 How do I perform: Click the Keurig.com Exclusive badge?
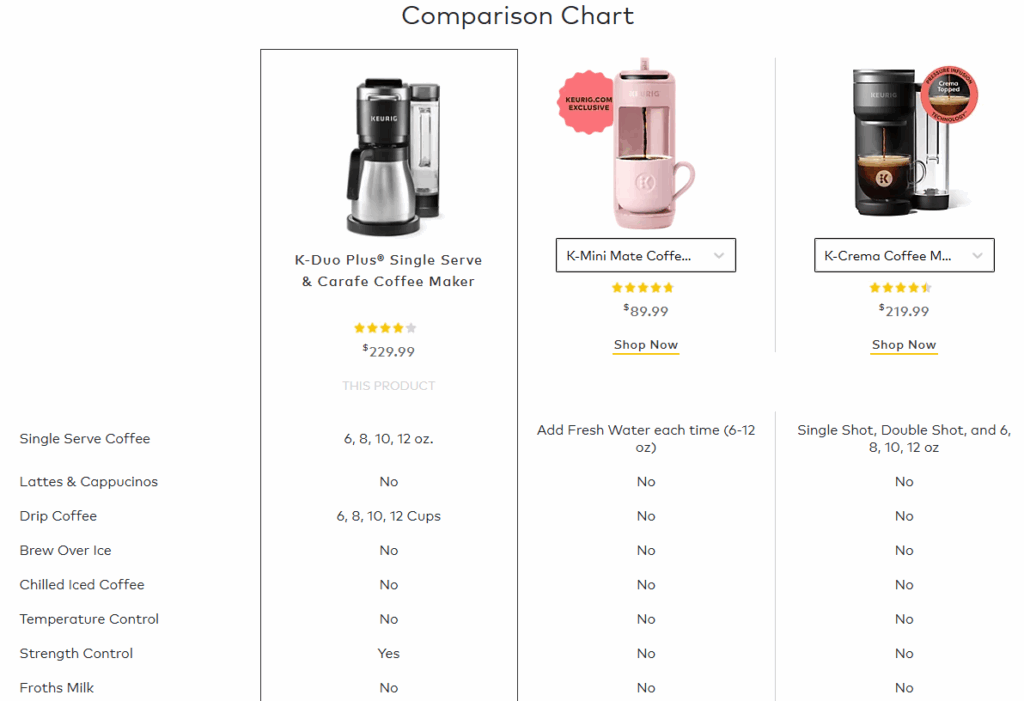pos(584,104)
